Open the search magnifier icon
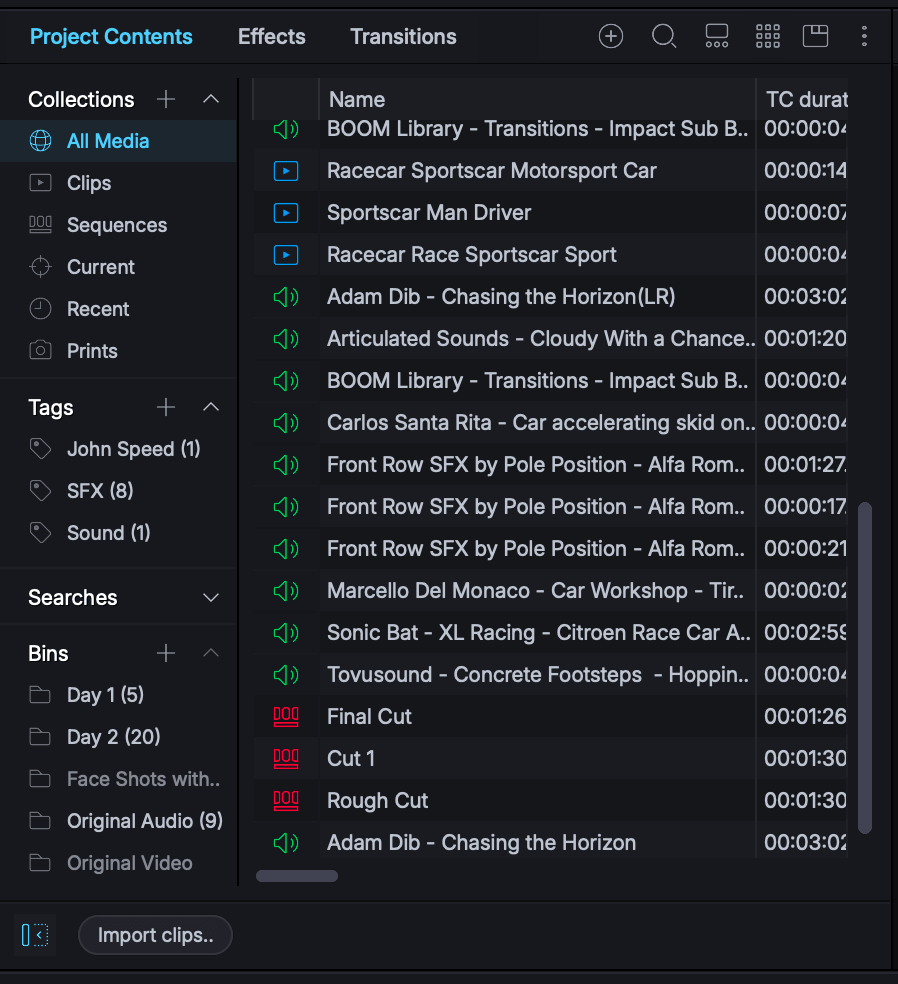898x984 pixels. coord(664,36)
